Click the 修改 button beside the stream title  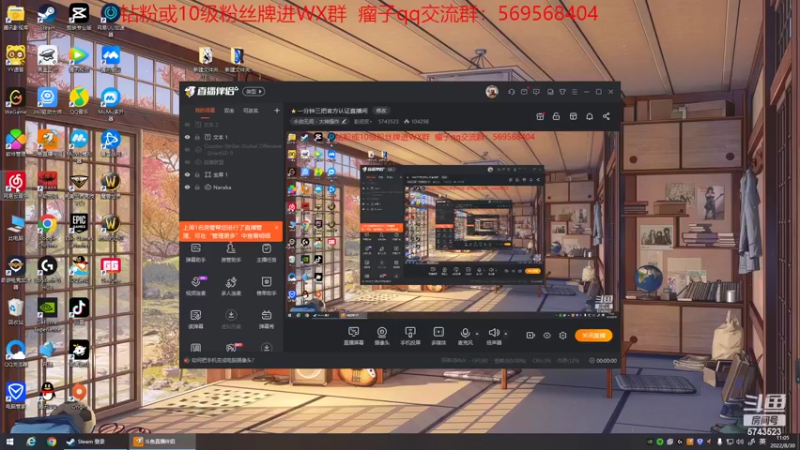[x=381, y=111]
